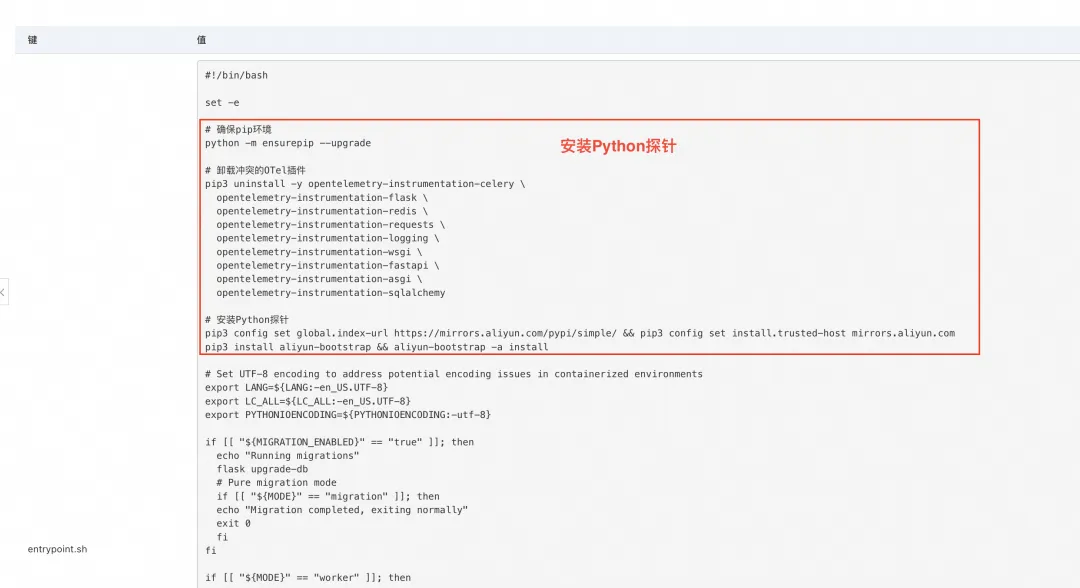Click the opentelemetry-instrumentation-requests line
This screenshot has height=588, width=1080.
pyautogui.click(x=331, y=224)
